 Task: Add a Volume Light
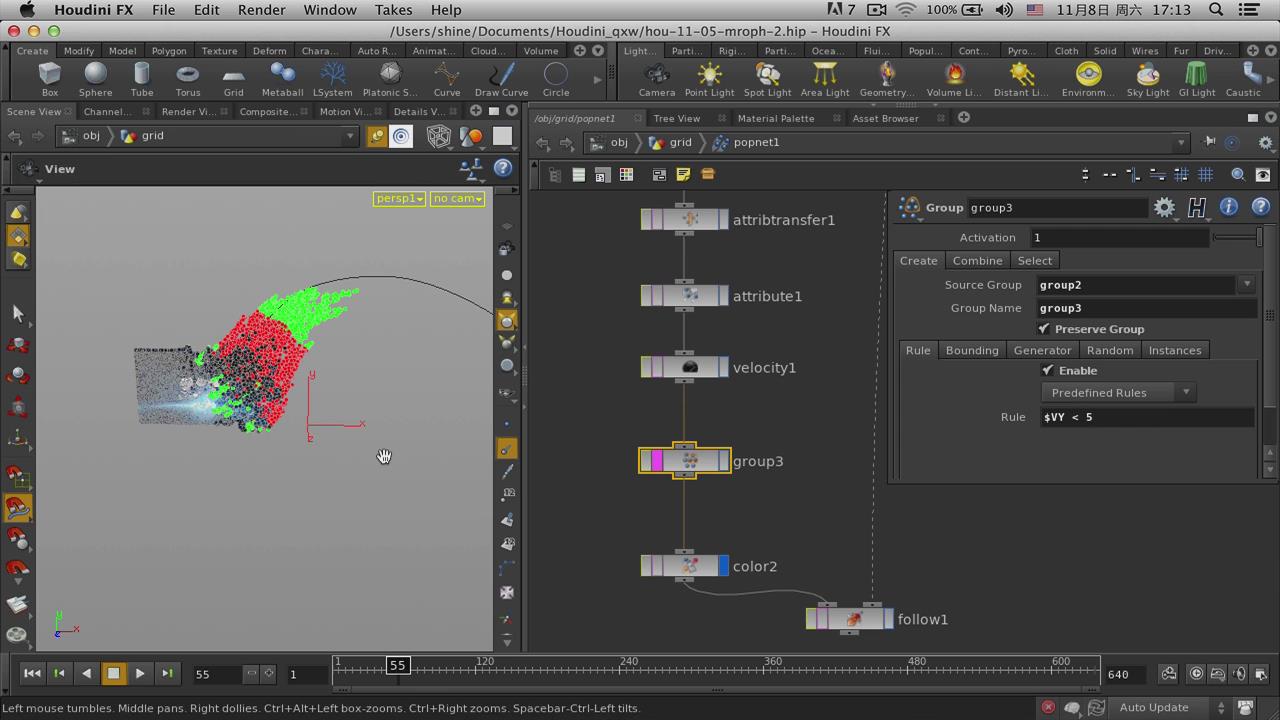point(954,78)
